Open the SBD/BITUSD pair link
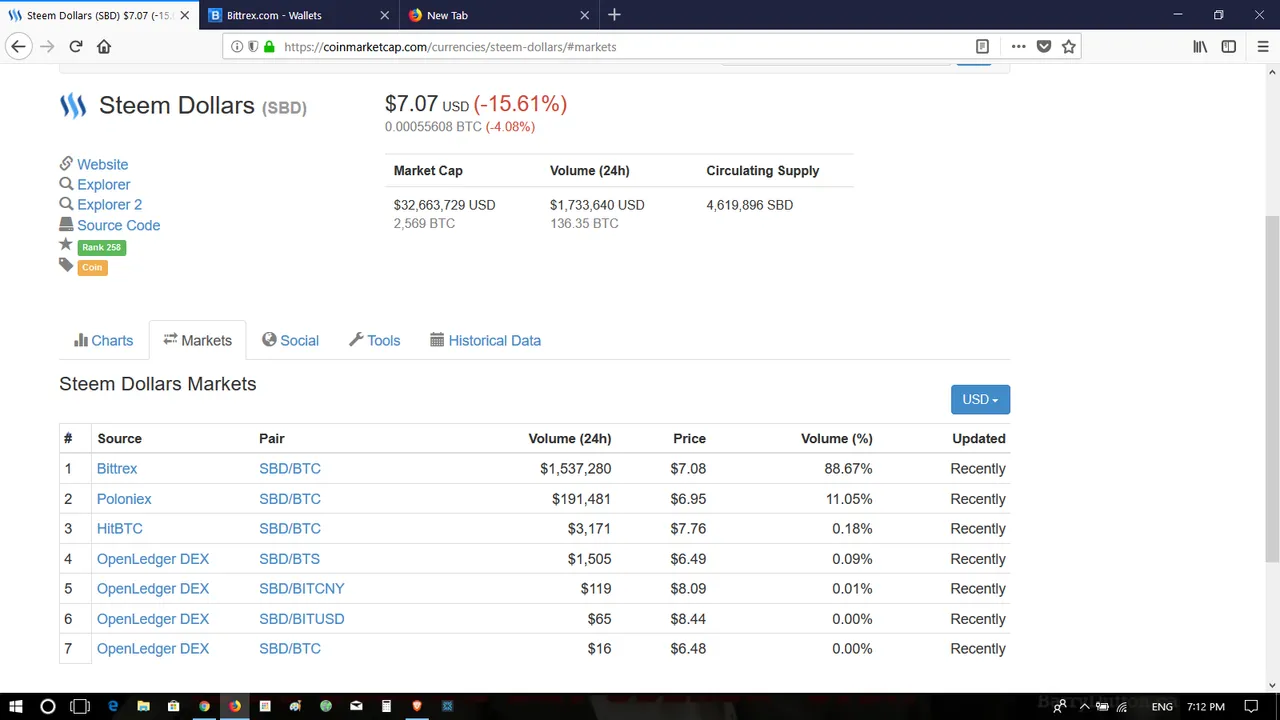This screenshot has height=720, width=1280. [301, 618]
